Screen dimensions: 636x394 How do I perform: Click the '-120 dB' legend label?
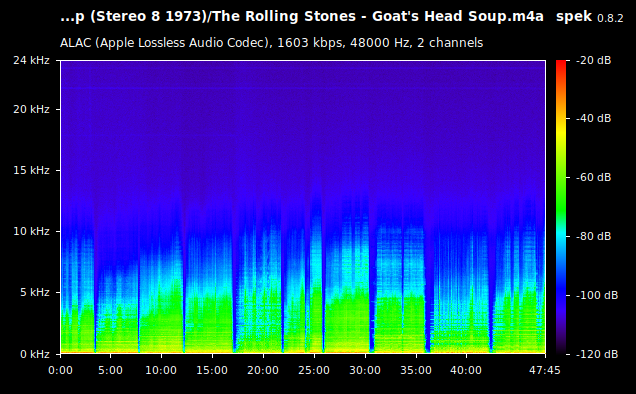597,354
